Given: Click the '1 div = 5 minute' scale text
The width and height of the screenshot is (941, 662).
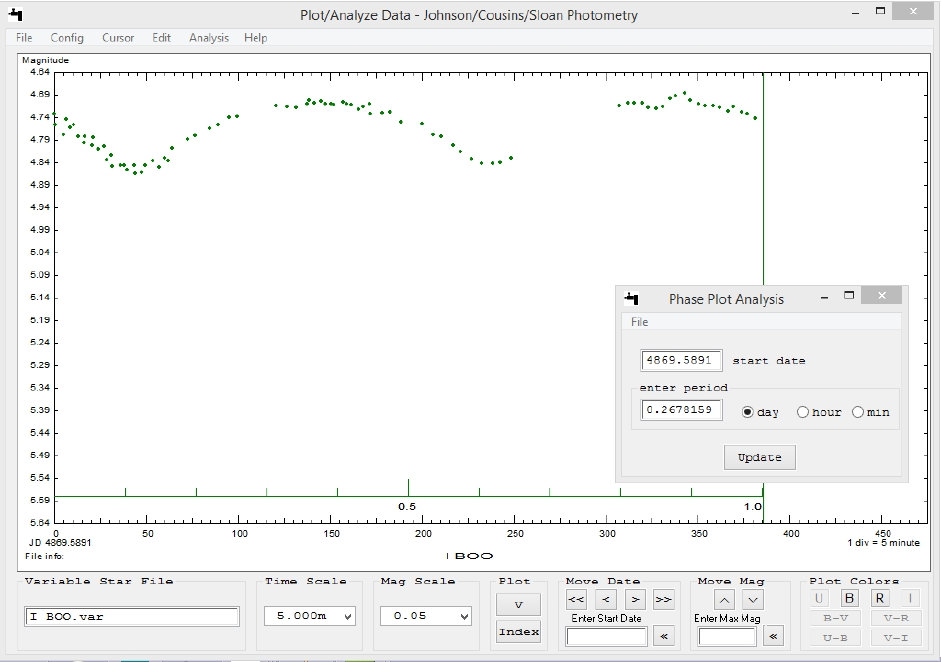Looking at the screenshot, I should click(x=883, y=543).
